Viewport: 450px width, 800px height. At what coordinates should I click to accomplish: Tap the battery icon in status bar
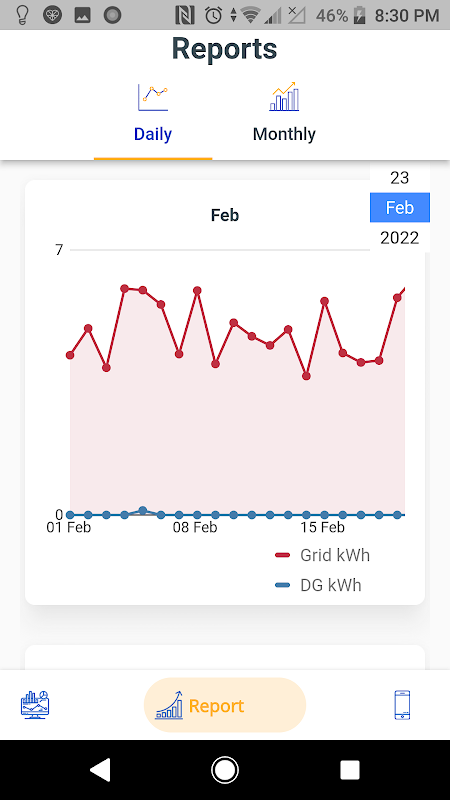tap(360, 15)
